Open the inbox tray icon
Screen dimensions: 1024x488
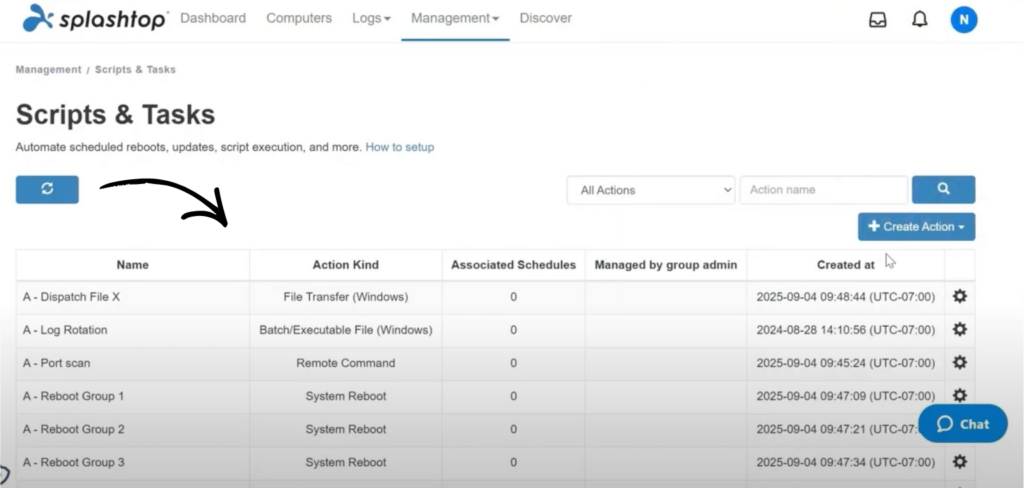[878, 20]
